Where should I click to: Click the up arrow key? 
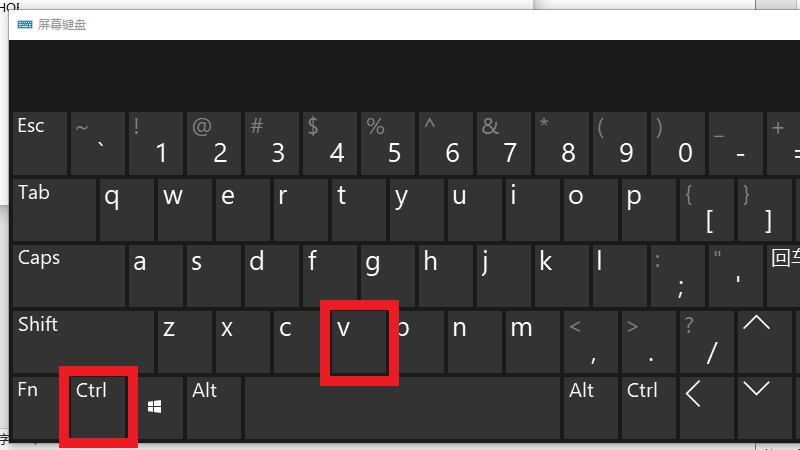[x=763, y=342]
